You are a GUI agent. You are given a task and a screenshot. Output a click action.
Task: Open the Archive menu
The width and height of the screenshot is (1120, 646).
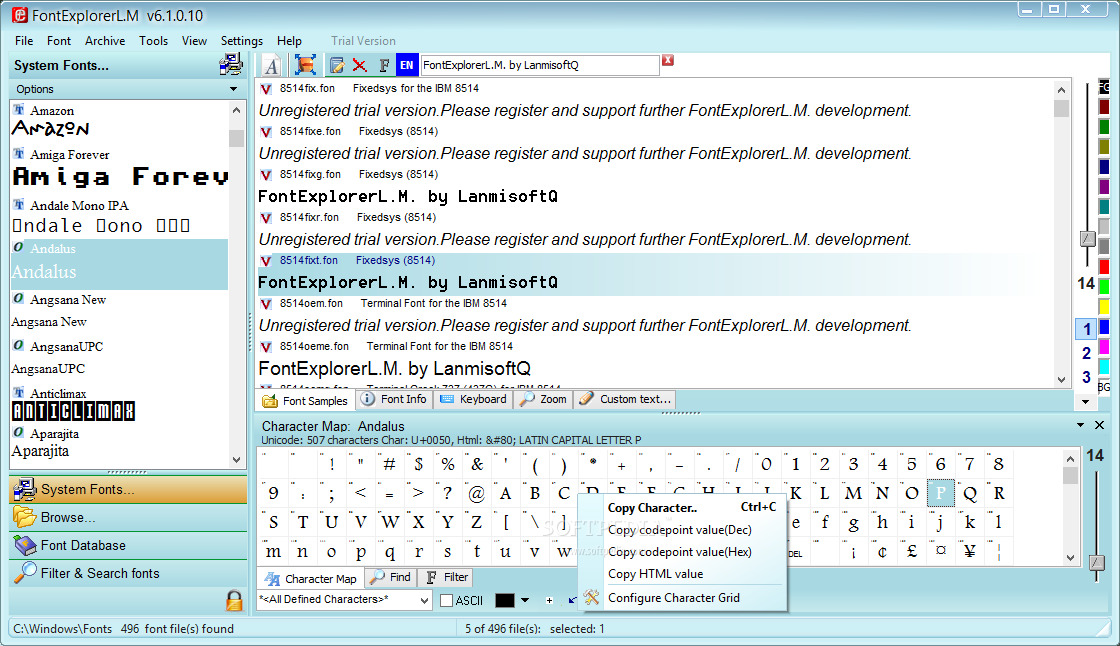point(105,41)
